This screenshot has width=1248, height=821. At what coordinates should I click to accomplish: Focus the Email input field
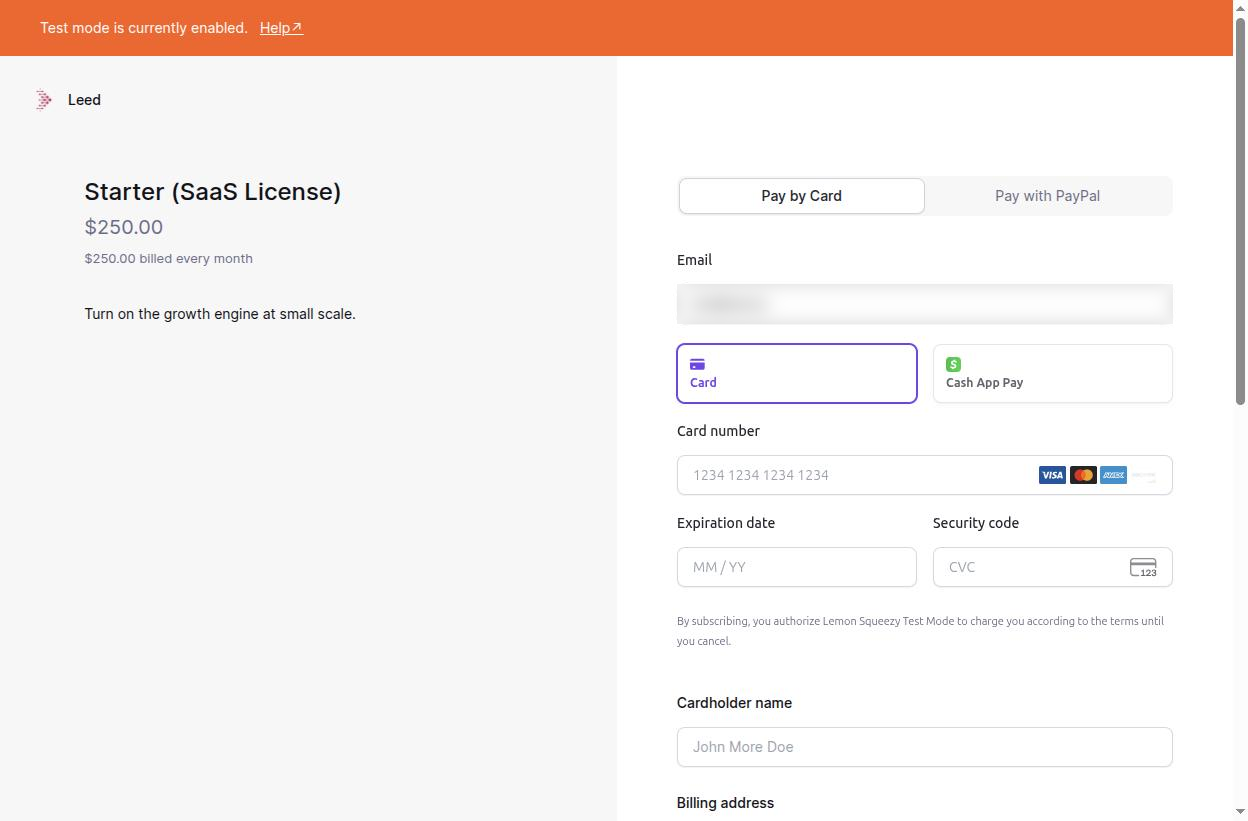pos(924,304)
